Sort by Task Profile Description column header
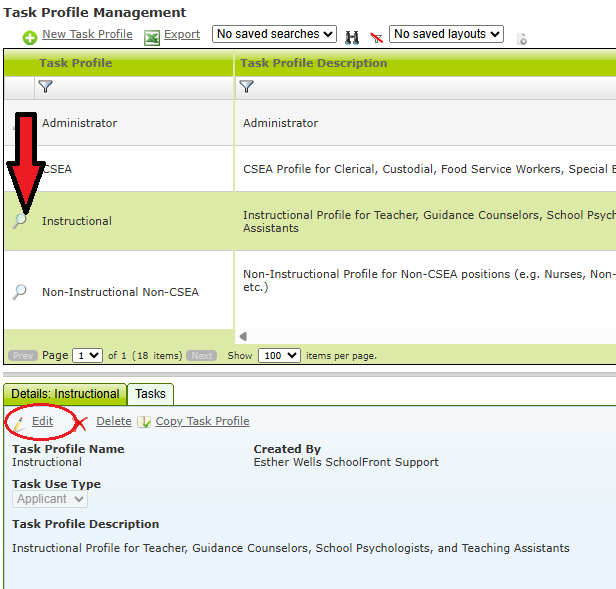 coord(314,63)
